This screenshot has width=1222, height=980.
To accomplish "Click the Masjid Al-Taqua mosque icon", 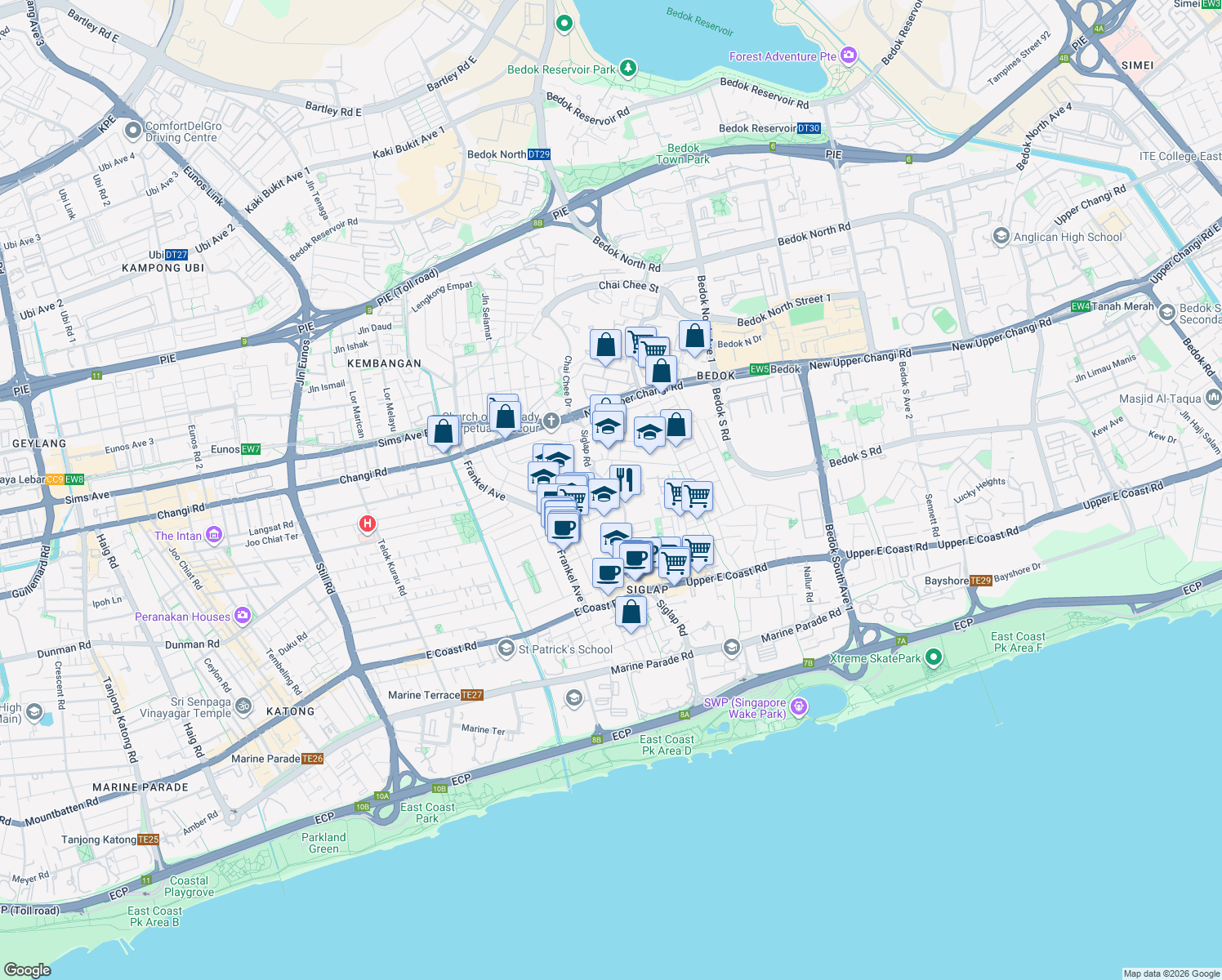I will tap(1213, 399).
